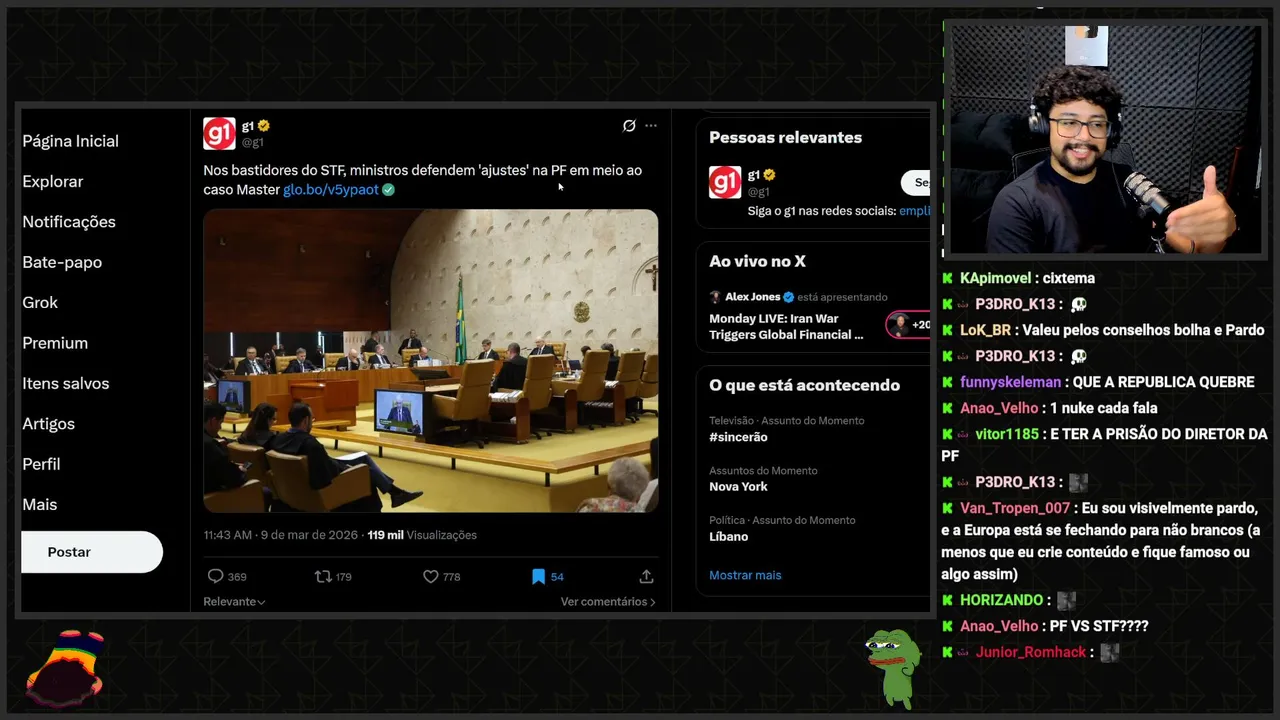Viewport: 1280px width, 720px height.
Task: Click the skull emote in P3DRO_K13's first message
Action: [x=1078, y=304]
